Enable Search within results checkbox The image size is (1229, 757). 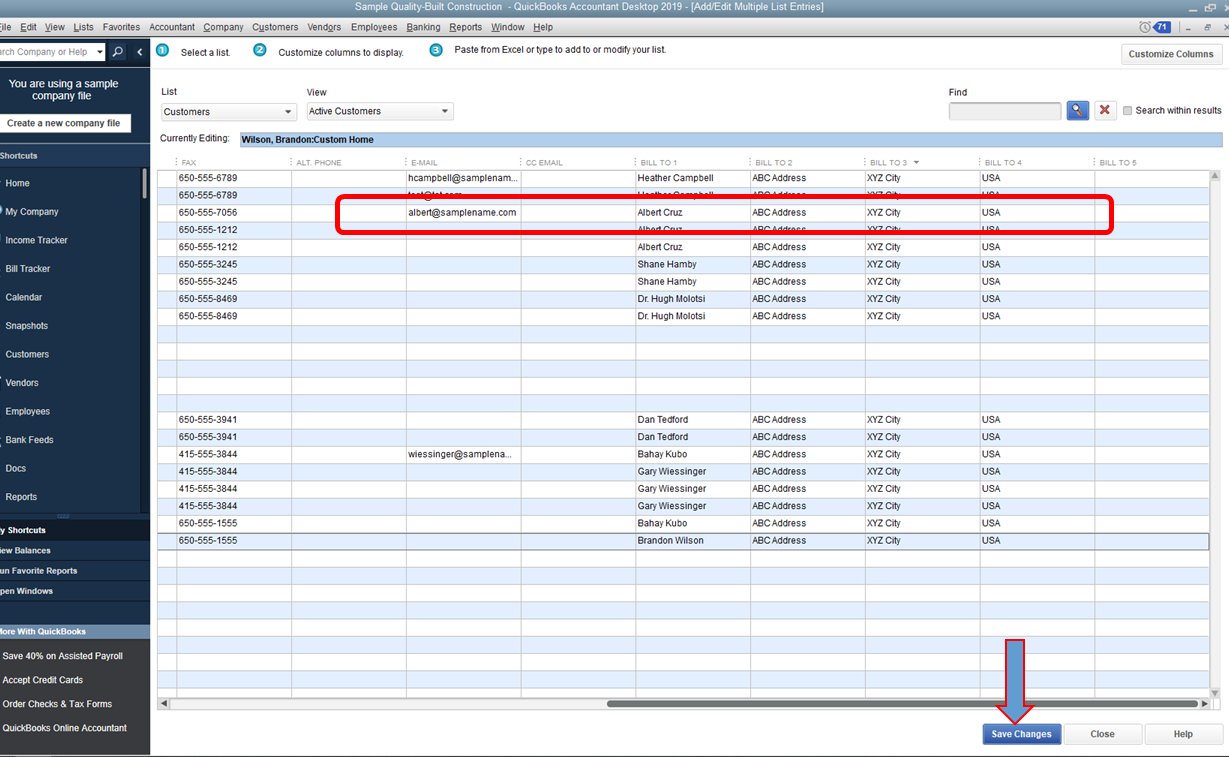point(1127,111)
